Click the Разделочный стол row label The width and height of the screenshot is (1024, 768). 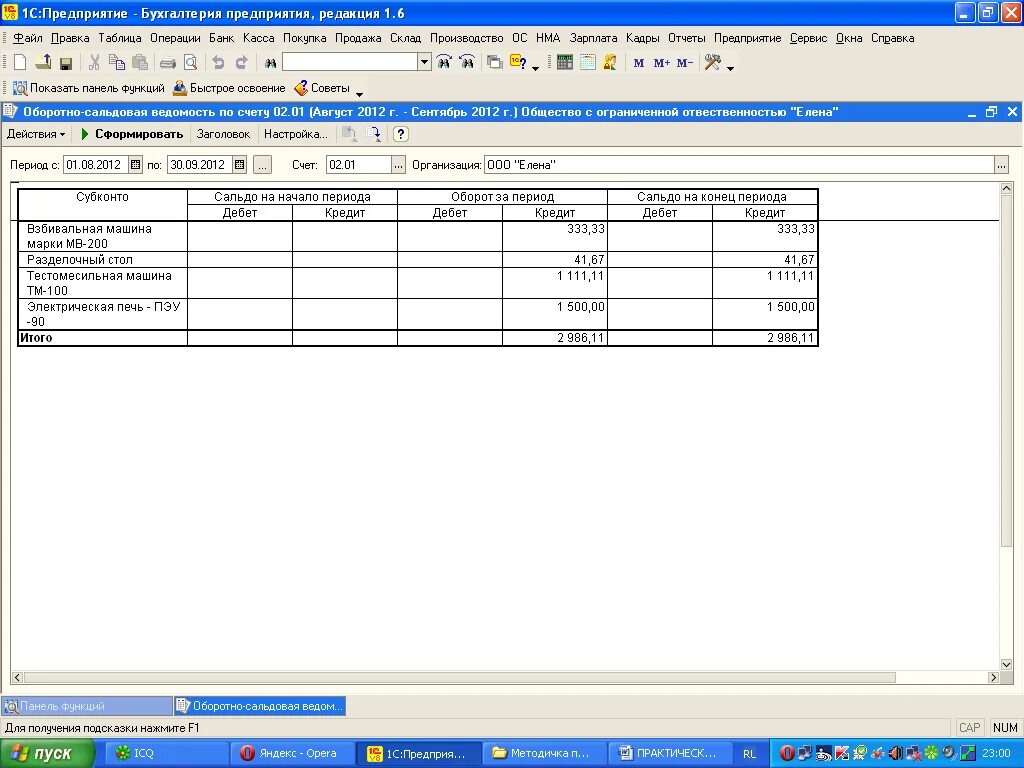(80, 259)
